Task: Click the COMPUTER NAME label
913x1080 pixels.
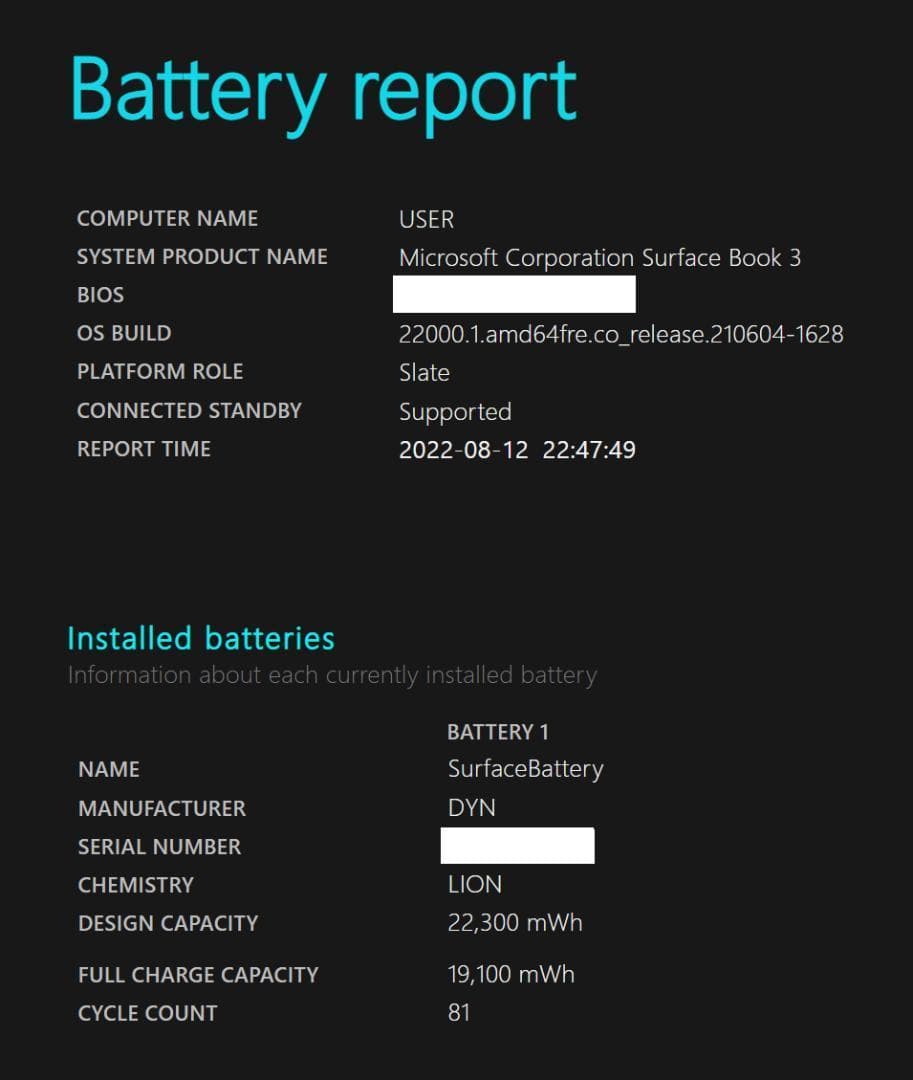Action: tap(167, 218)
